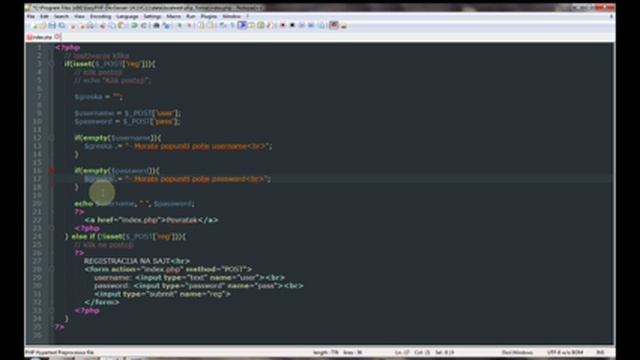Click the Find toolbar icon

coord(156,25)
